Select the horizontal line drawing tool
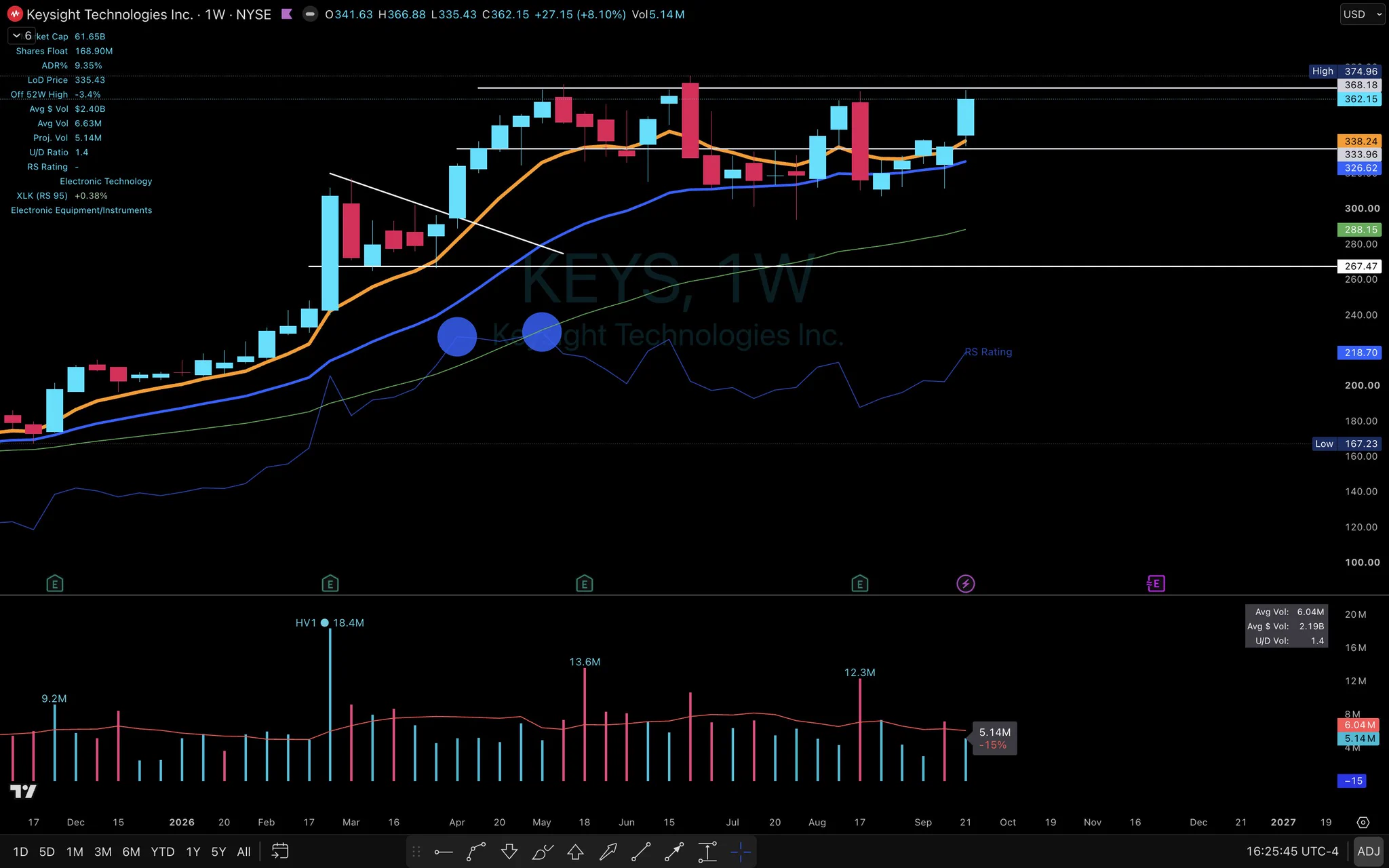This screenshot has height=868, width=1389. [444, 852]
